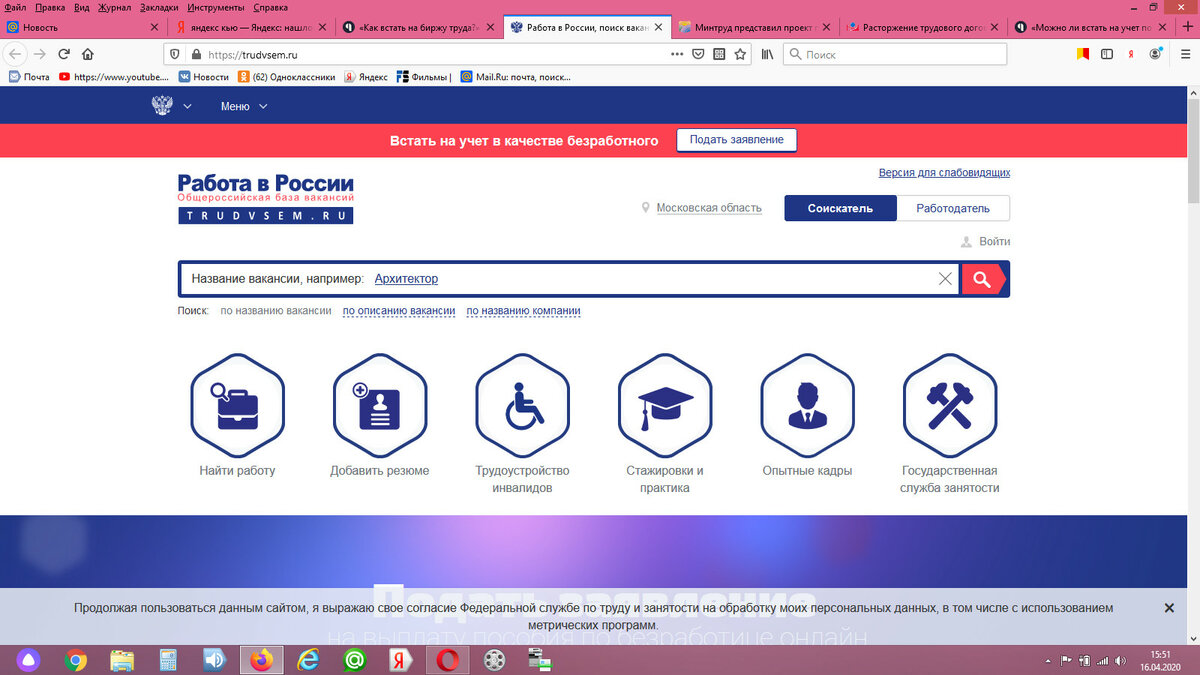The width and height of the screenshot is (1200, 675).
Task: Close the personal data consent notice
Action: tap(1169, 608)
